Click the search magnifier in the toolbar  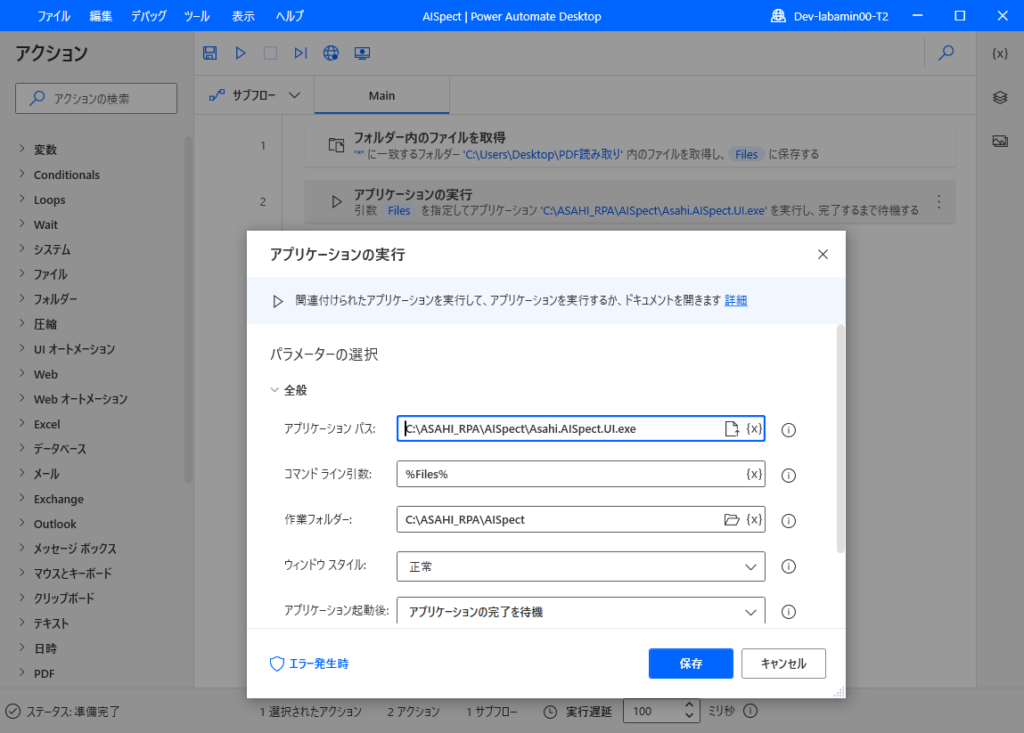point(946,53)
